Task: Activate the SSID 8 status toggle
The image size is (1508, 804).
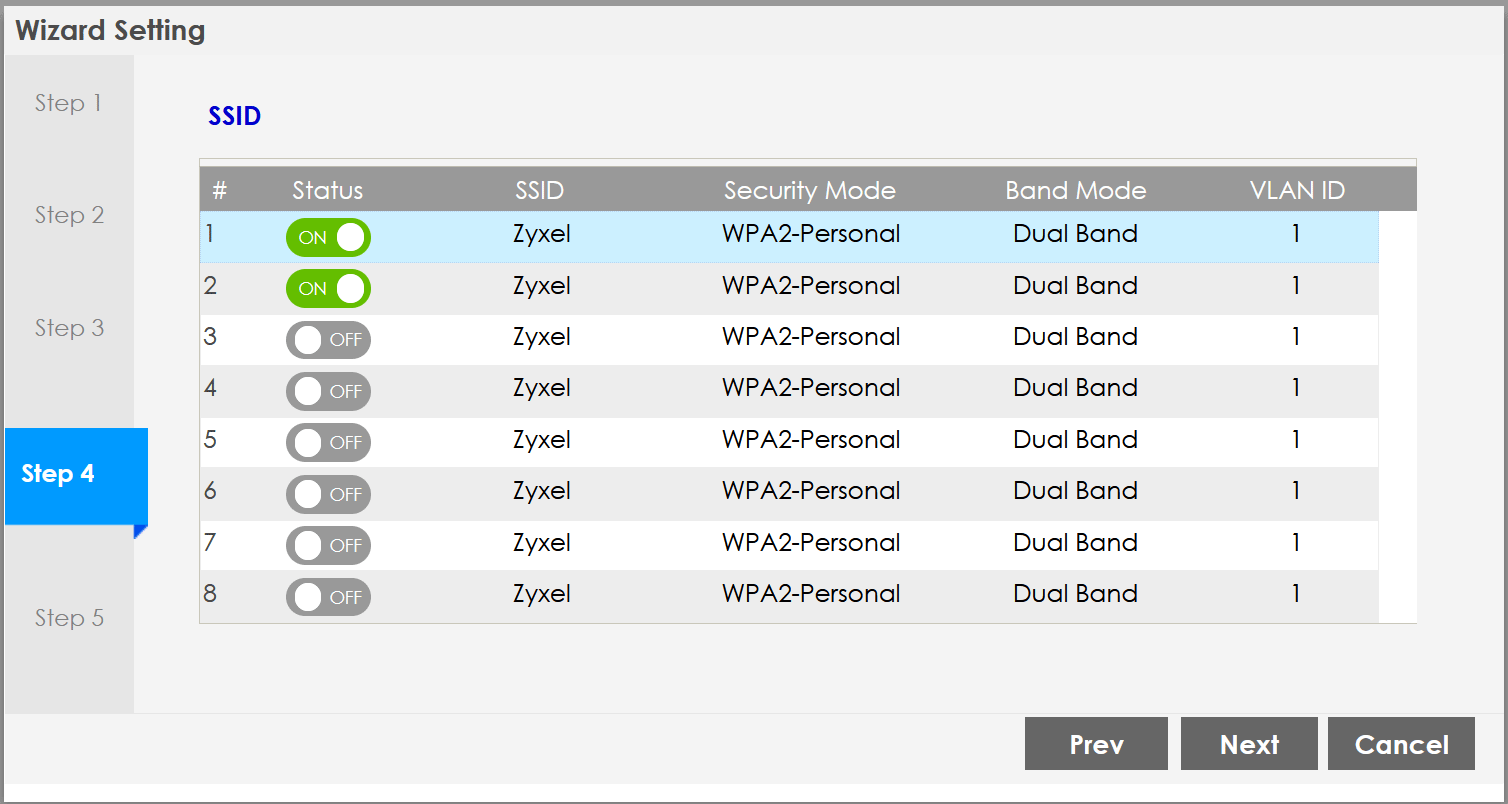Action: pos(328,597)
